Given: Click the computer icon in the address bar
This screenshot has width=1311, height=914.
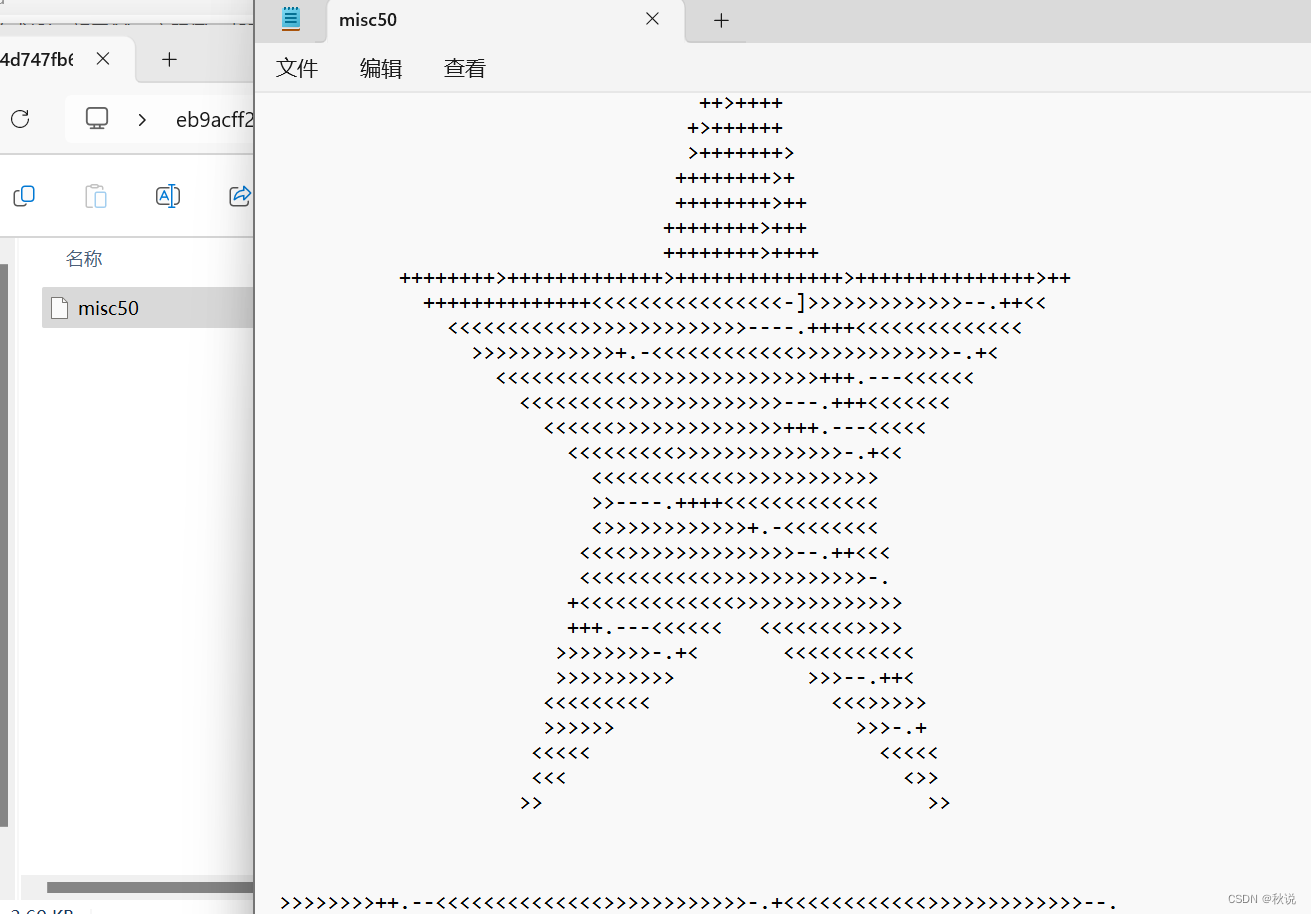Looking at the screenshot, I should [x=95, y=118].
